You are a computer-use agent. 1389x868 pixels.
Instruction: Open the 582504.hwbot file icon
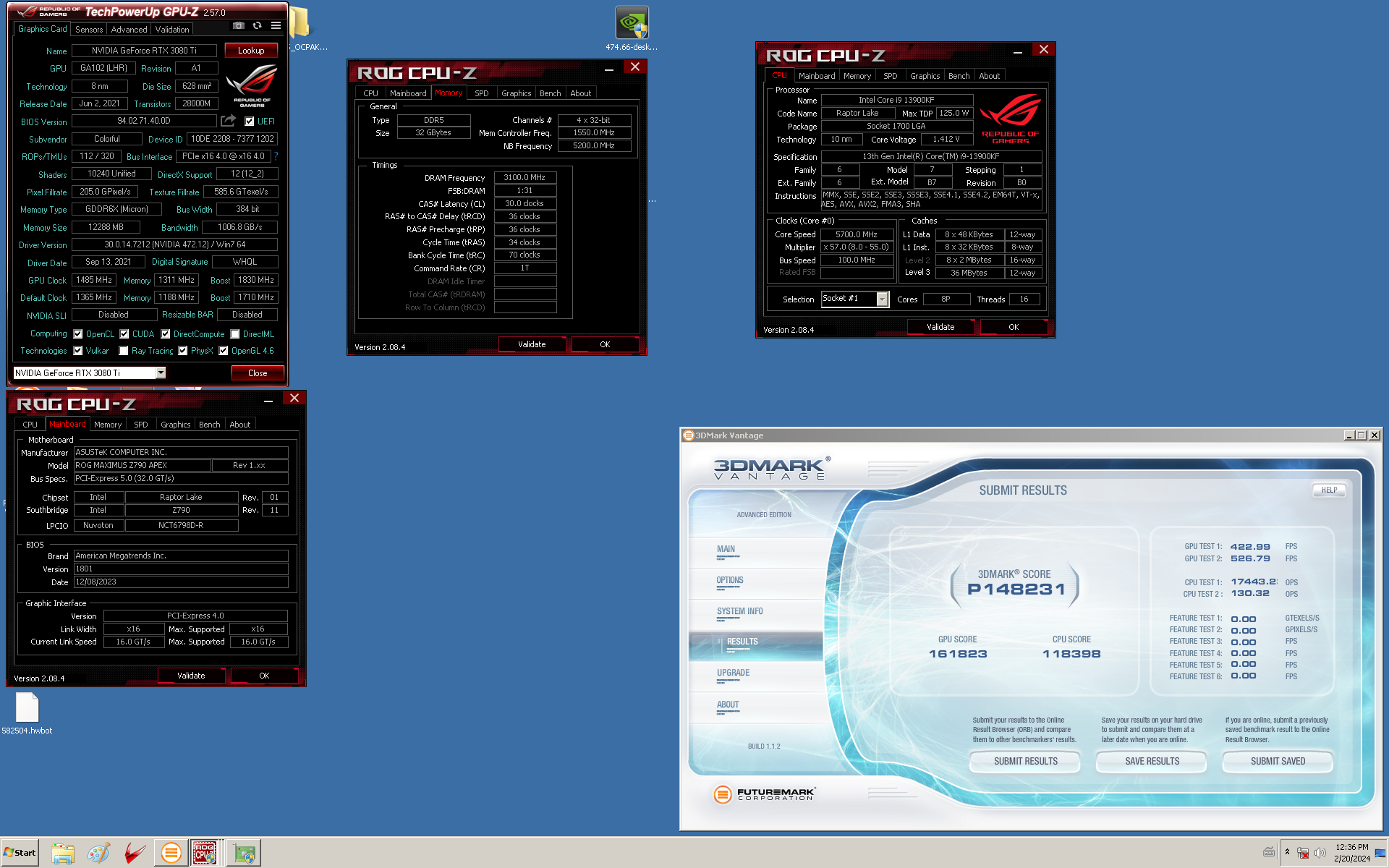click(27, 713)
